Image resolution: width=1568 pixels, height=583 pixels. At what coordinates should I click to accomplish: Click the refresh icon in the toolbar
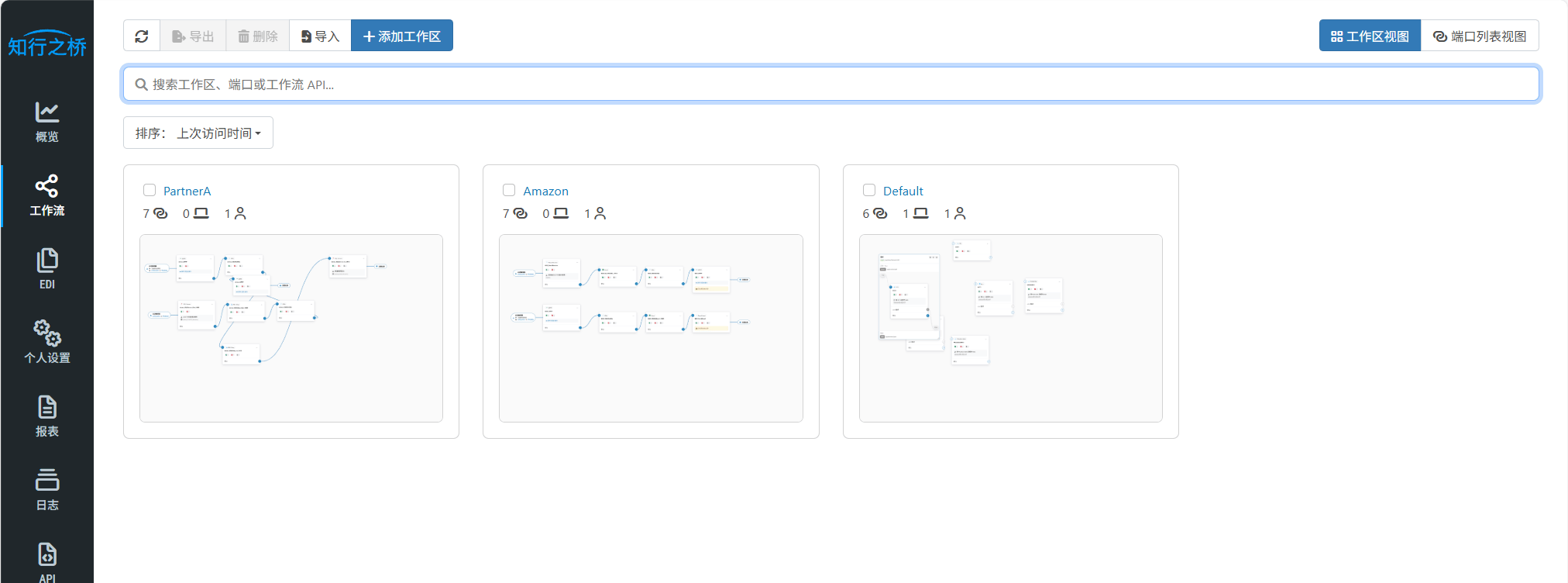click(x=142, y=36)
